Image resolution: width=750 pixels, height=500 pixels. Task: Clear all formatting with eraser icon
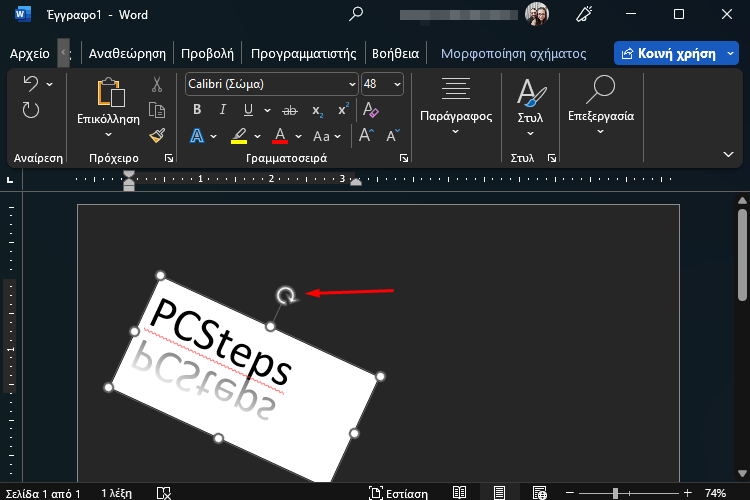(371, 110)
